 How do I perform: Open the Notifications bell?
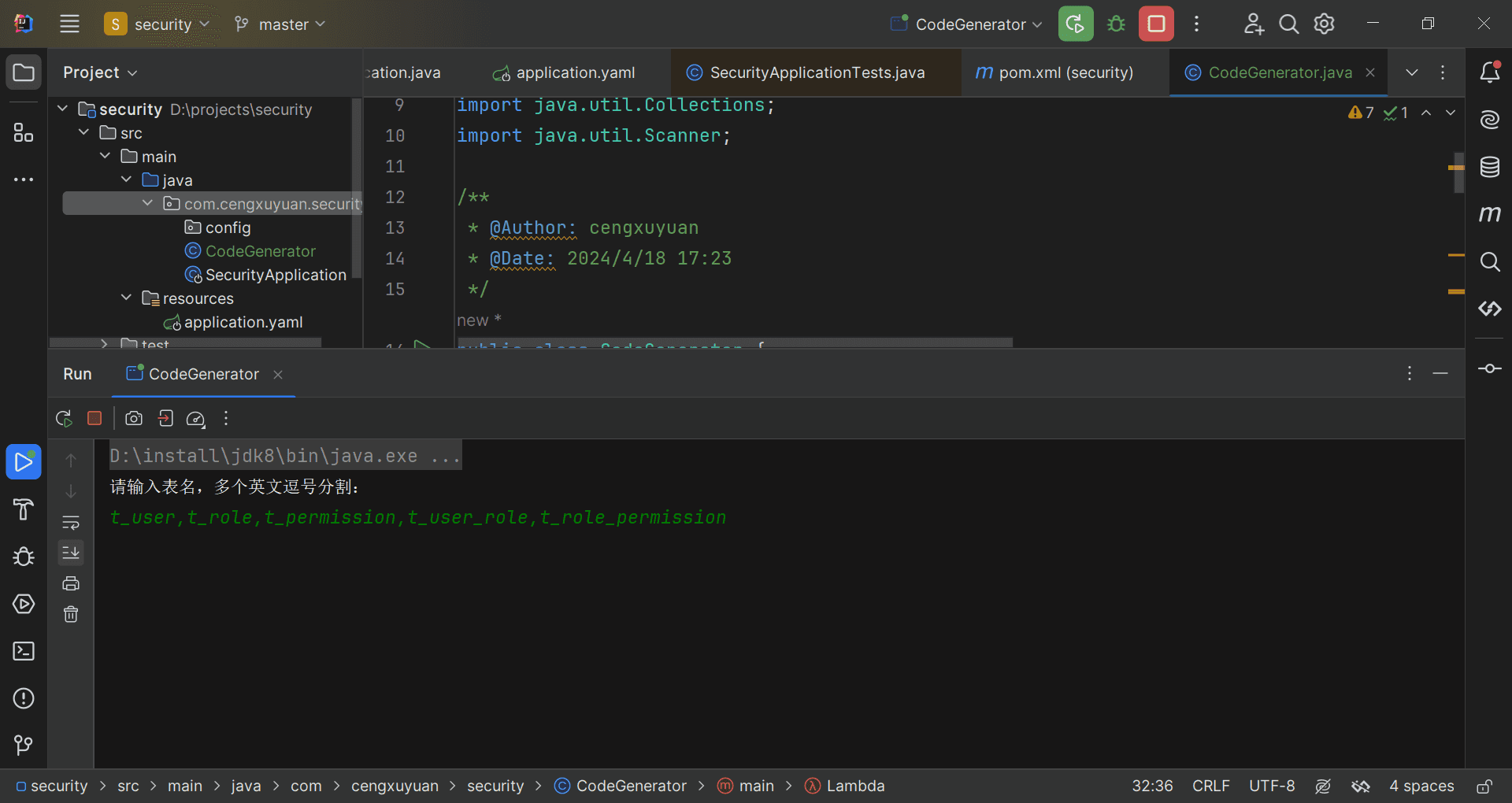tap(1490, 72)
